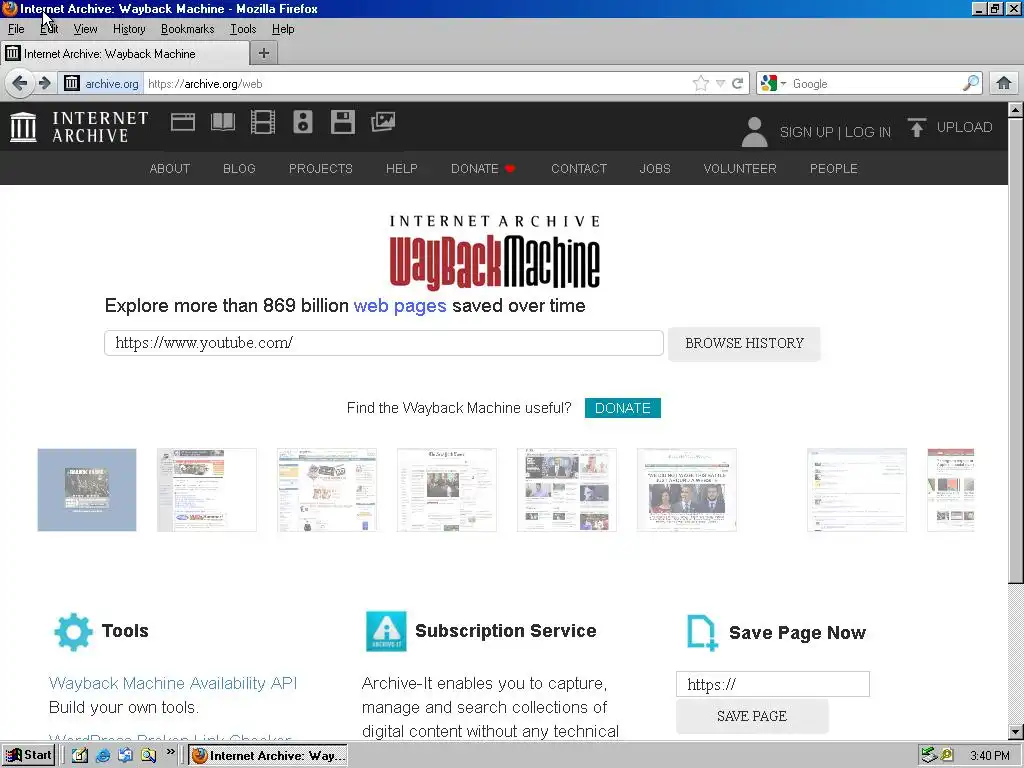Open the Windows Start menu
The width and height of the screenshot is (1024, 768).
[x=28, y=755]
